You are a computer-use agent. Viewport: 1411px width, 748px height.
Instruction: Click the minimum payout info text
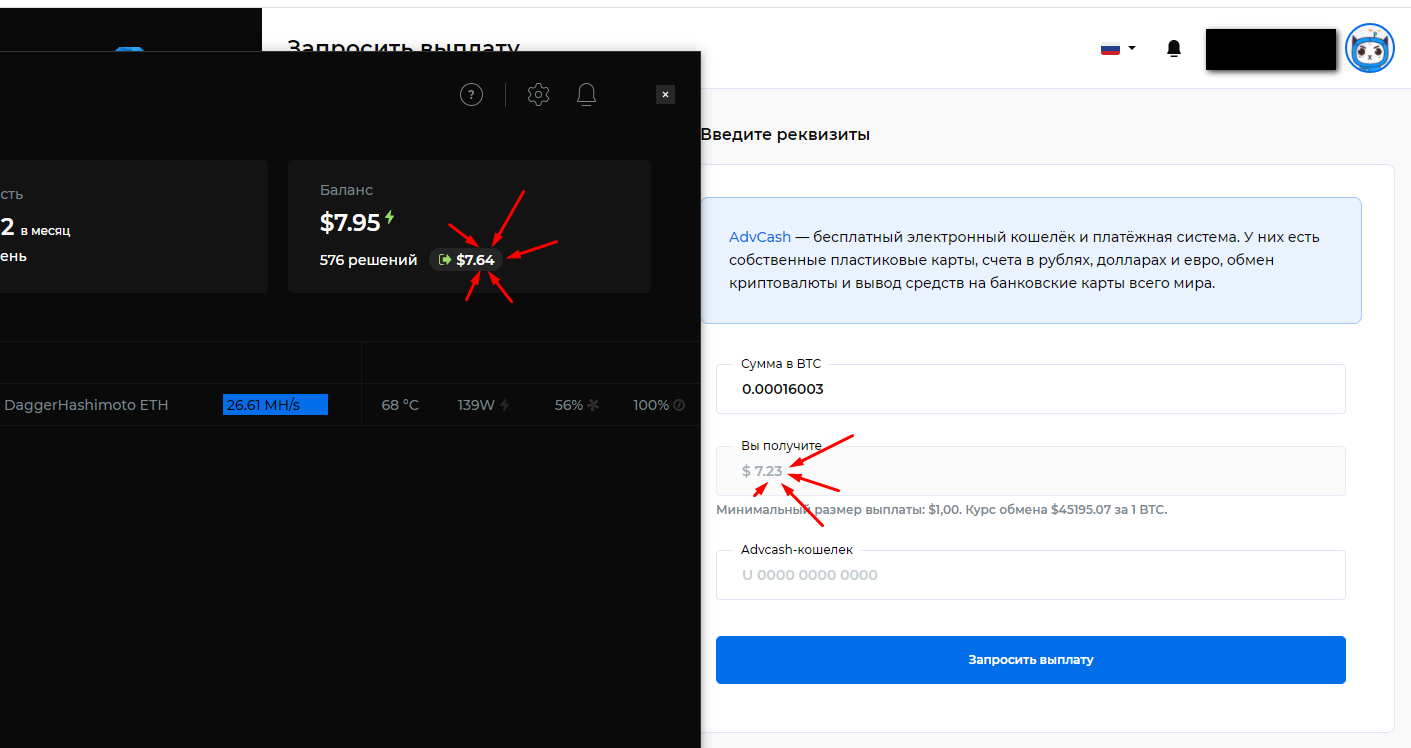941,509
